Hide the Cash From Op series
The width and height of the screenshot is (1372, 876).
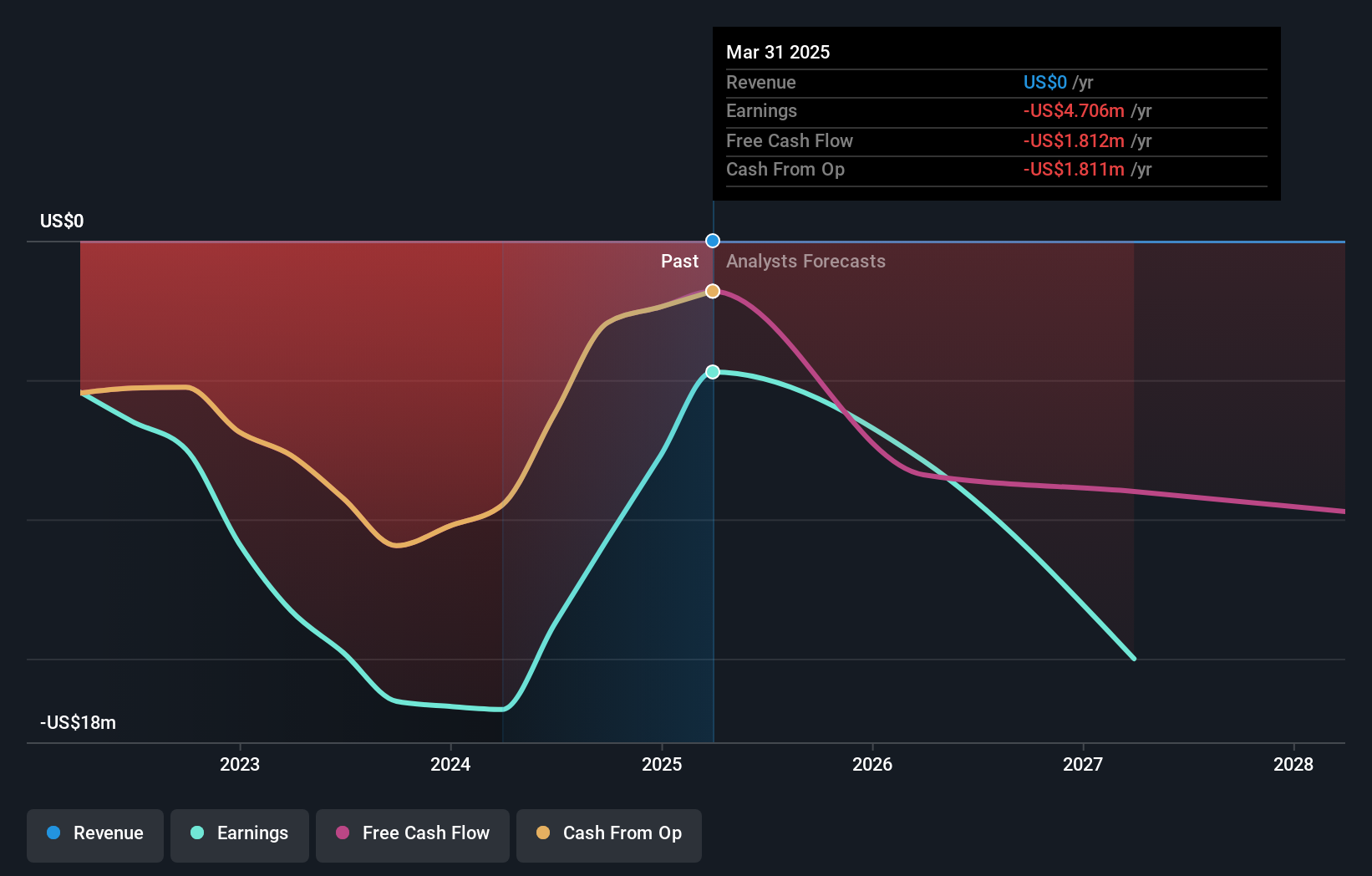(x=609, y=833)
